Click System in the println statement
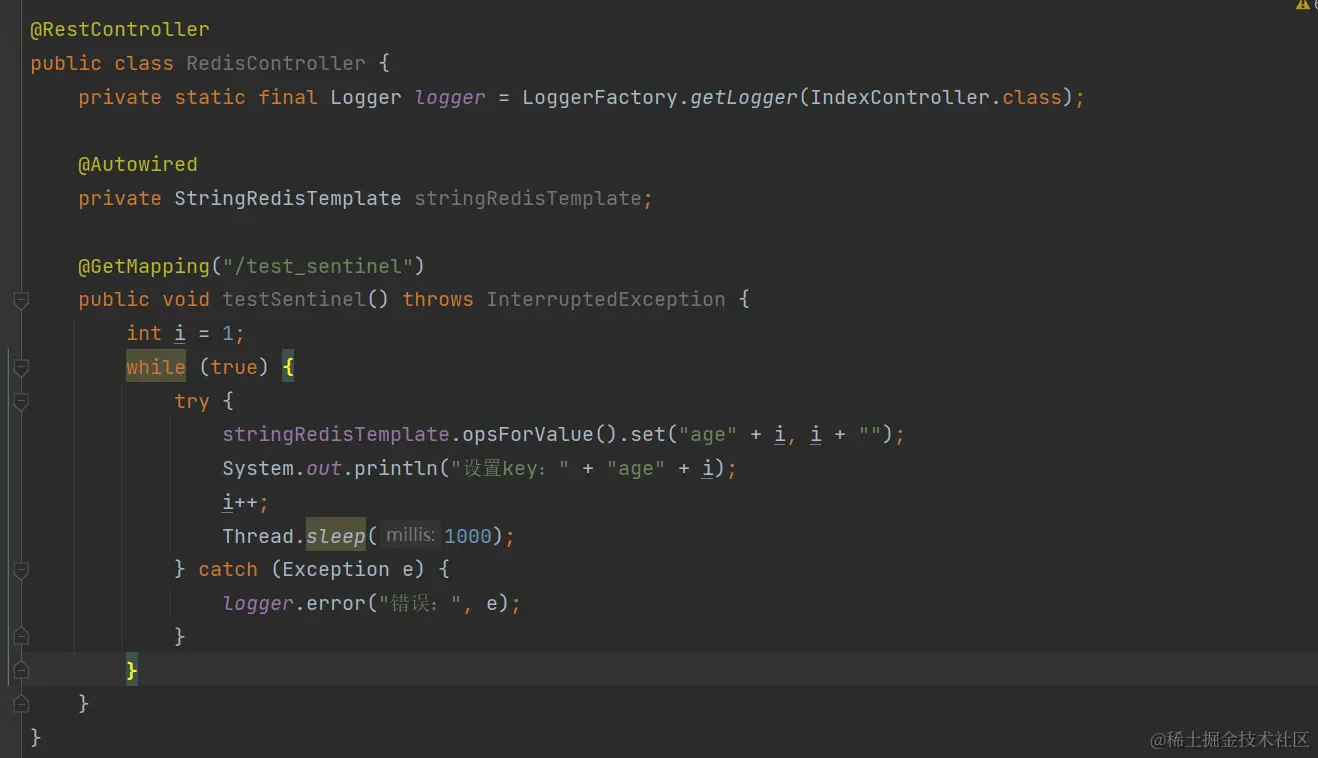This screenshot has height=758, width=1318. pos(258,469)
